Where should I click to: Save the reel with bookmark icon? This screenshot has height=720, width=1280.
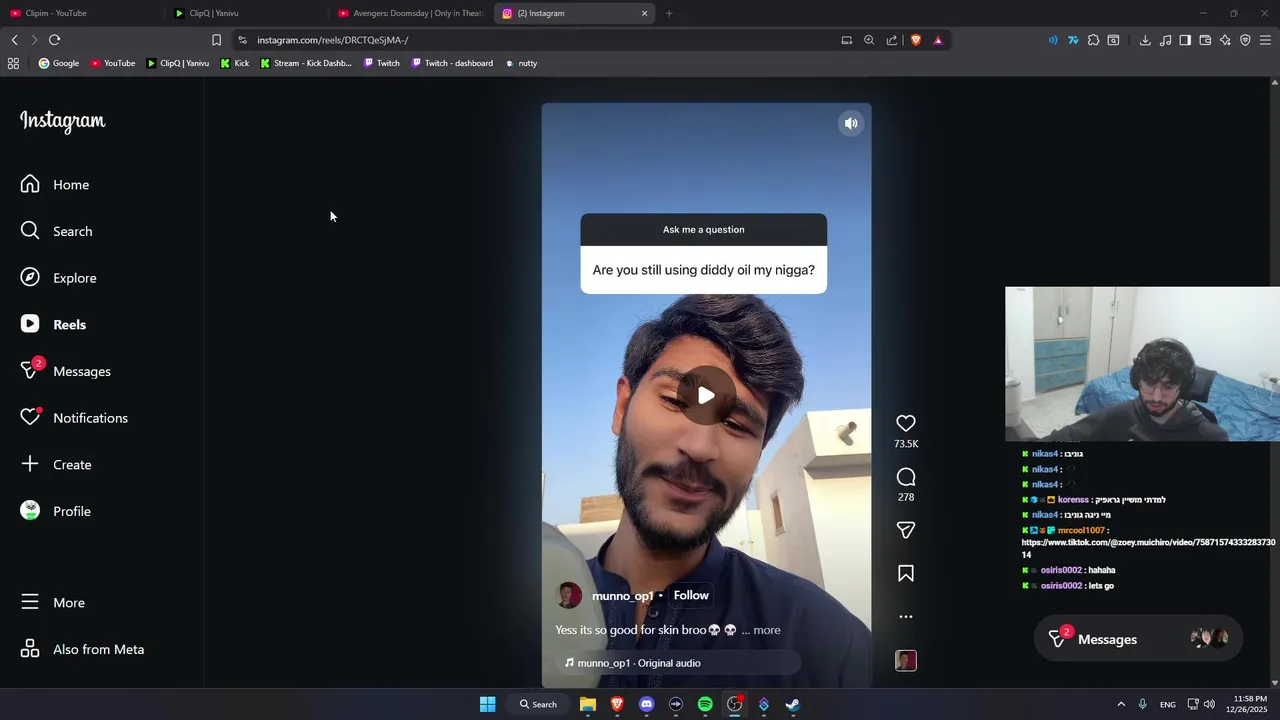(x=906, y=574)
